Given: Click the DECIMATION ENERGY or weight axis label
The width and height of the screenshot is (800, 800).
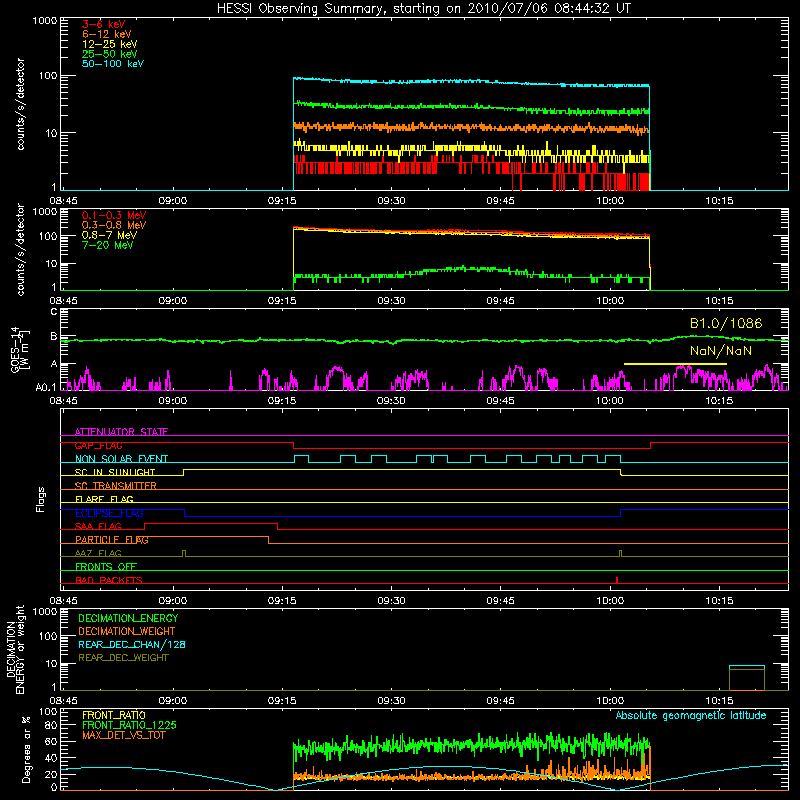Looking at the screenshot, I should pos(15,649).
